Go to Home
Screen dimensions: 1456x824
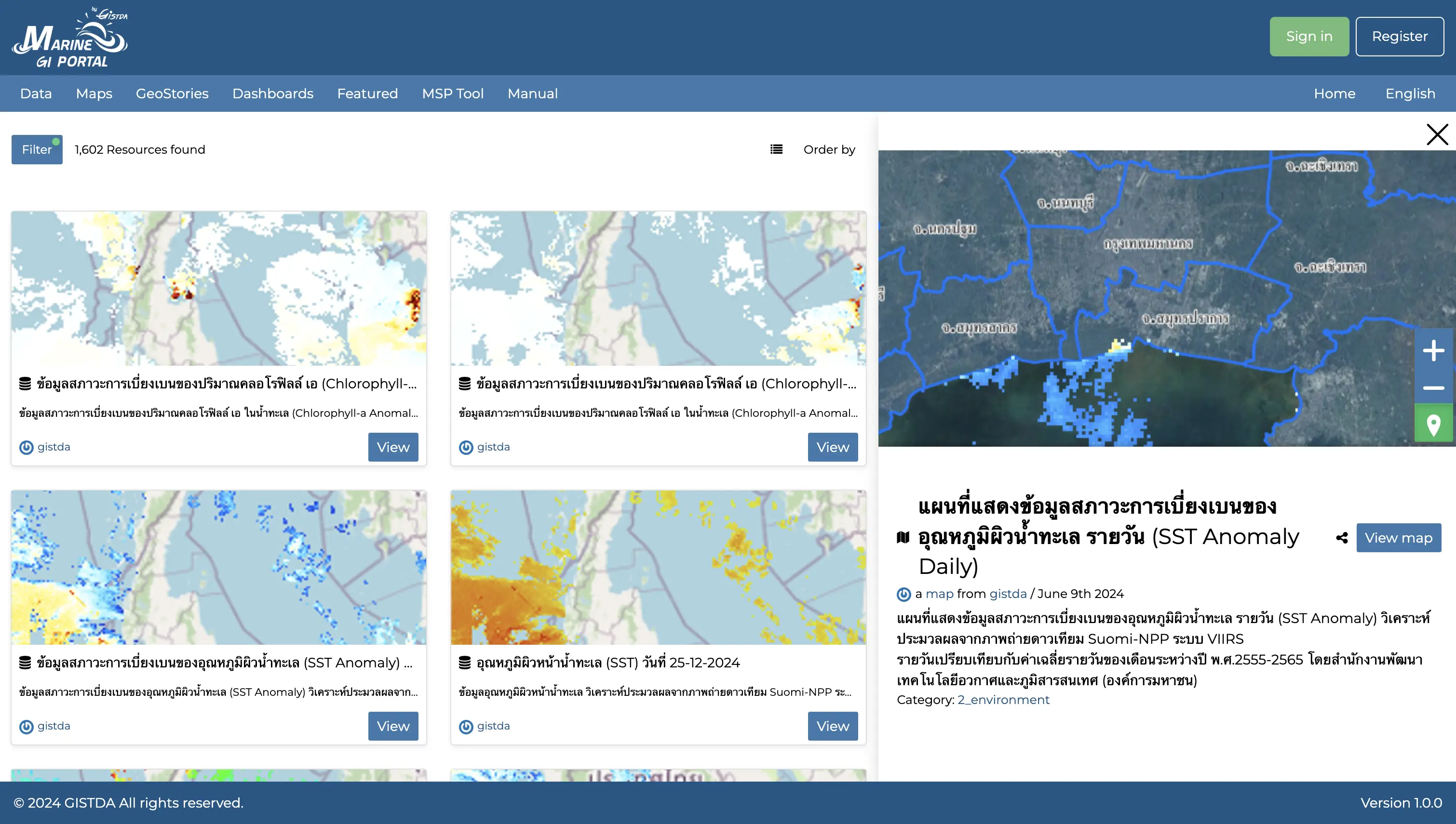[x=1335, y=93]
